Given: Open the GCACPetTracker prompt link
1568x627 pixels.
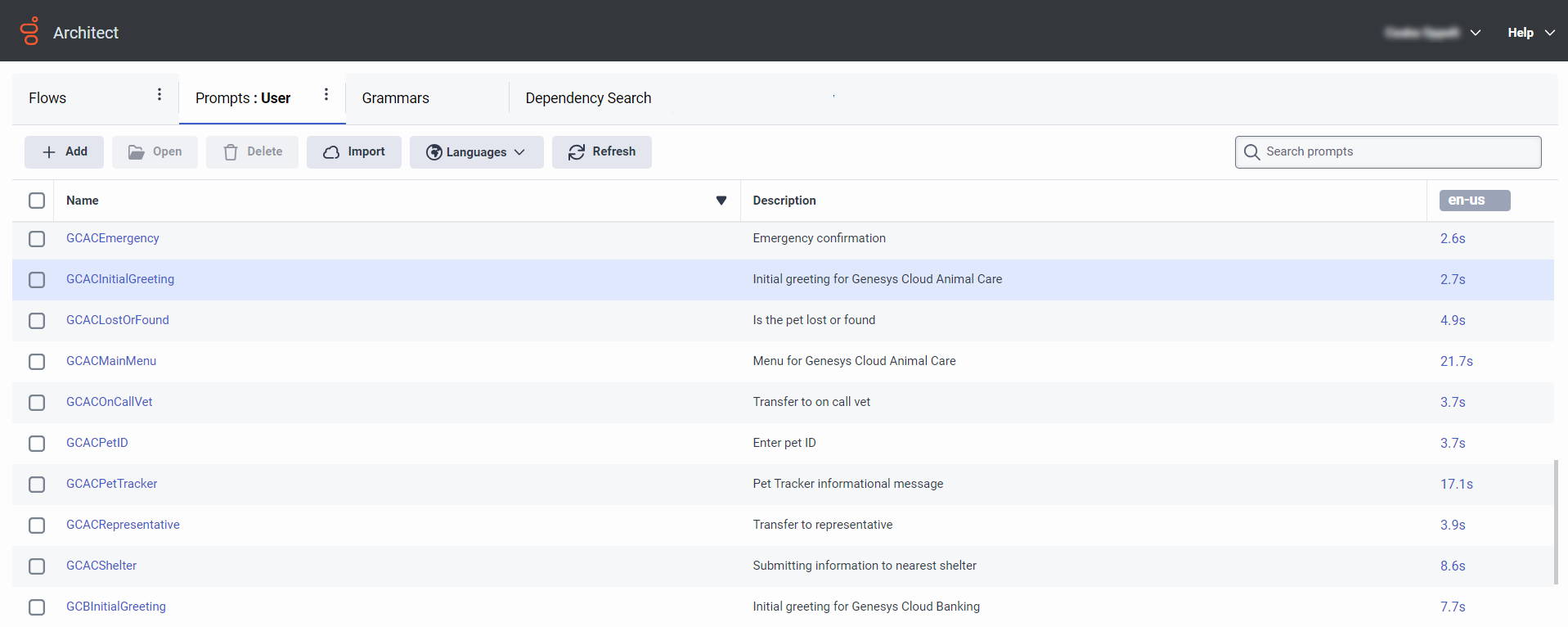Looking at the screenshot, I should click(112, 484).
